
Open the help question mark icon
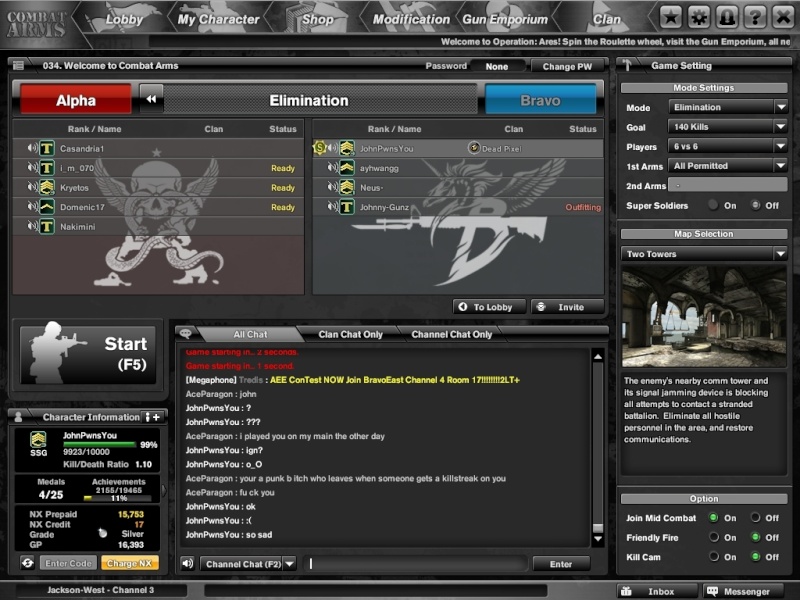coord(755,18)
